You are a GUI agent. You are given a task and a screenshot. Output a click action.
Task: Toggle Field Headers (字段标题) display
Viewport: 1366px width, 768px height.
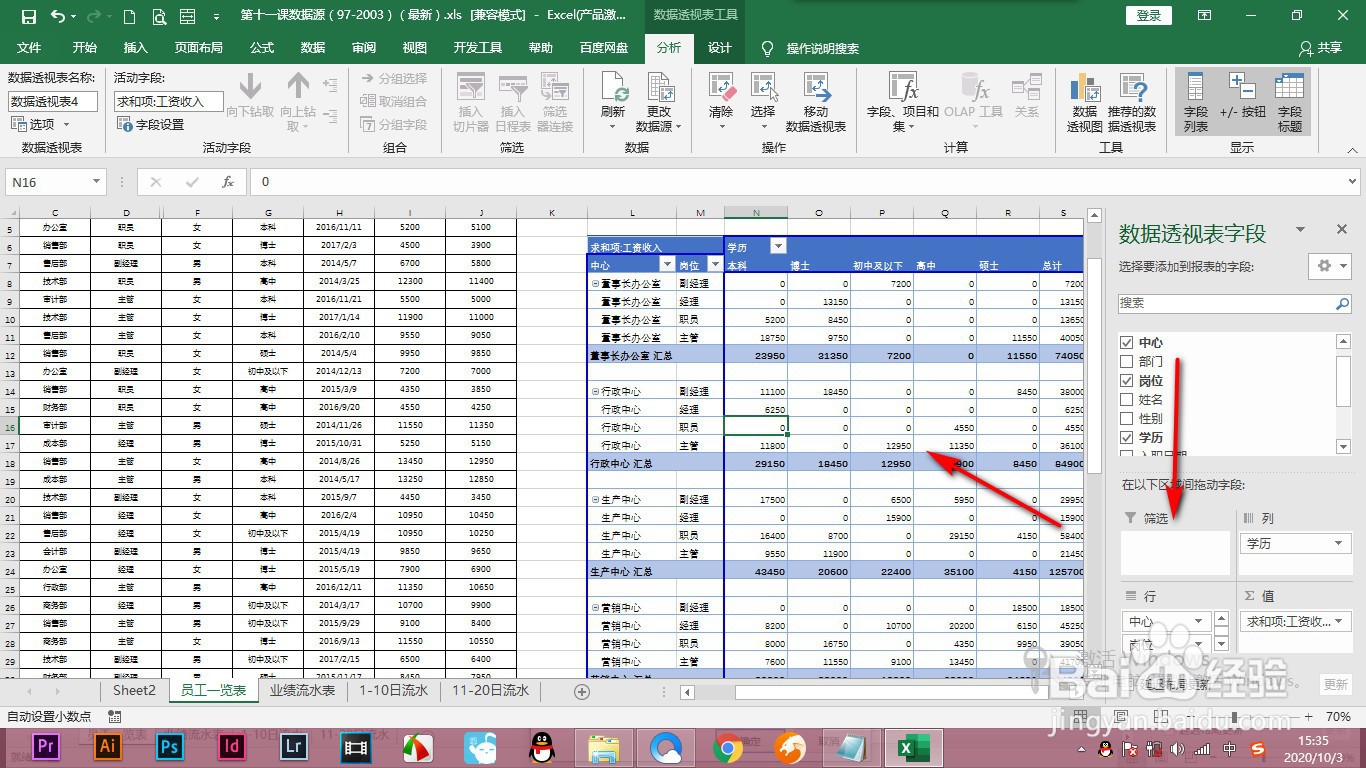tap(1290, 102)
